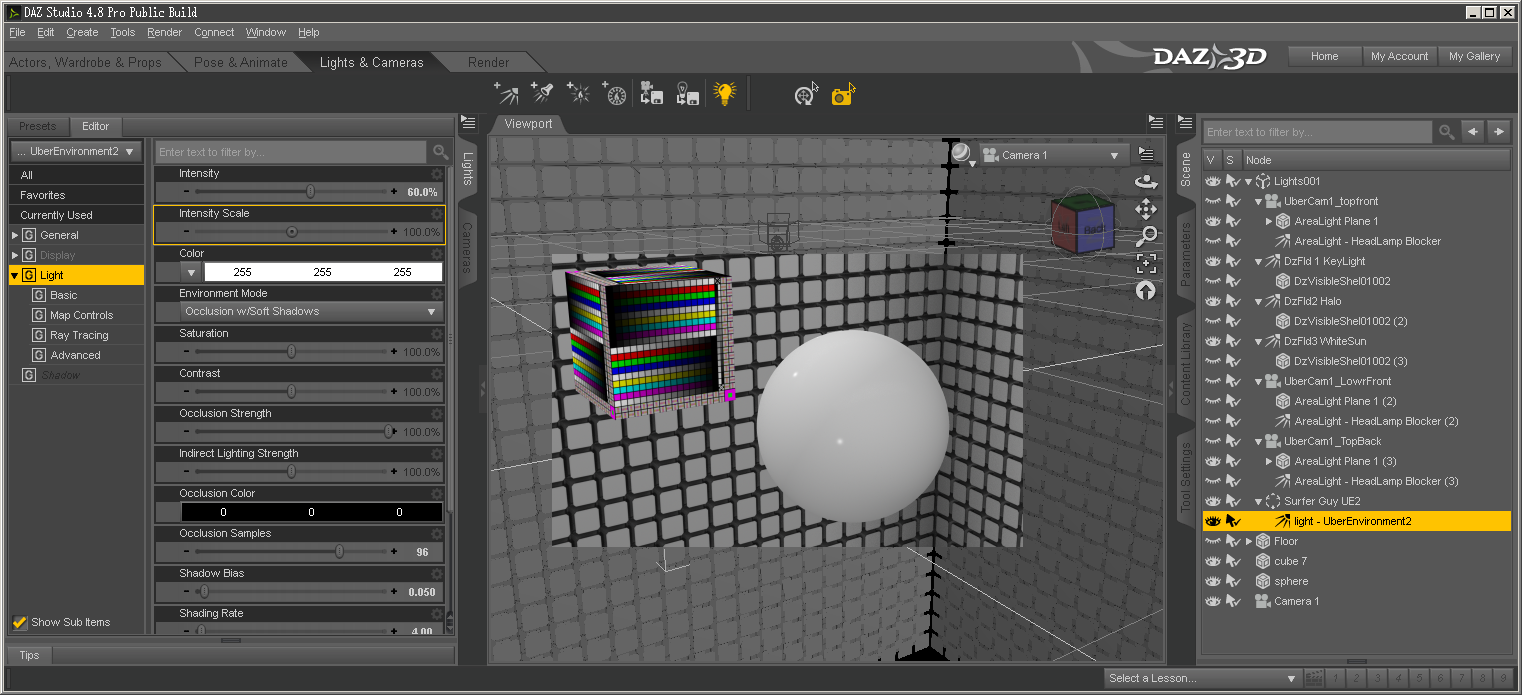Click the My Gallery button
This screenshot has height=695, width=1522.
[1474, 56]
